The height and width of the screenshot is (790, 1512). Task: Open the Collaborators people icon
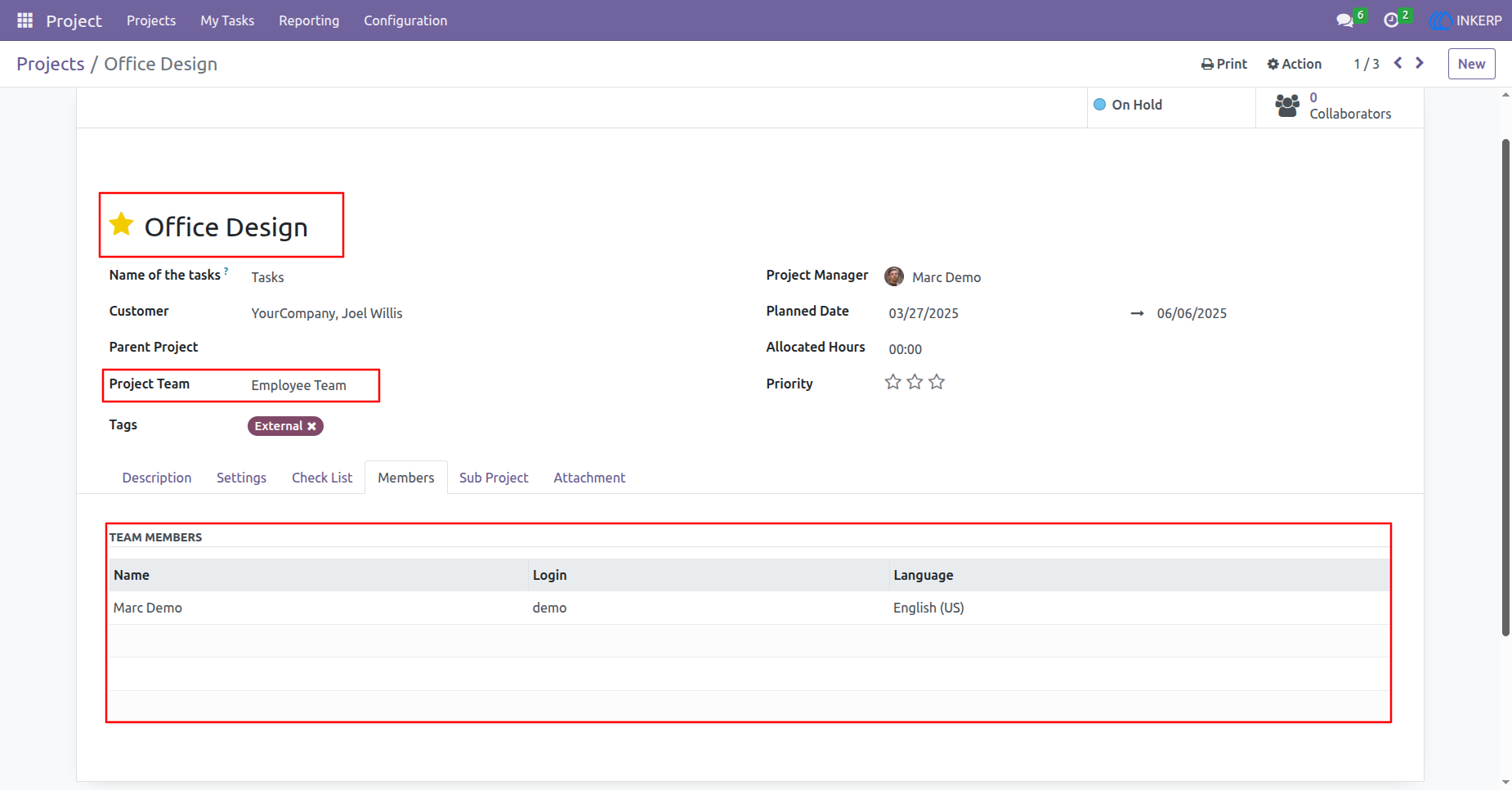(x=1287, y=105)
